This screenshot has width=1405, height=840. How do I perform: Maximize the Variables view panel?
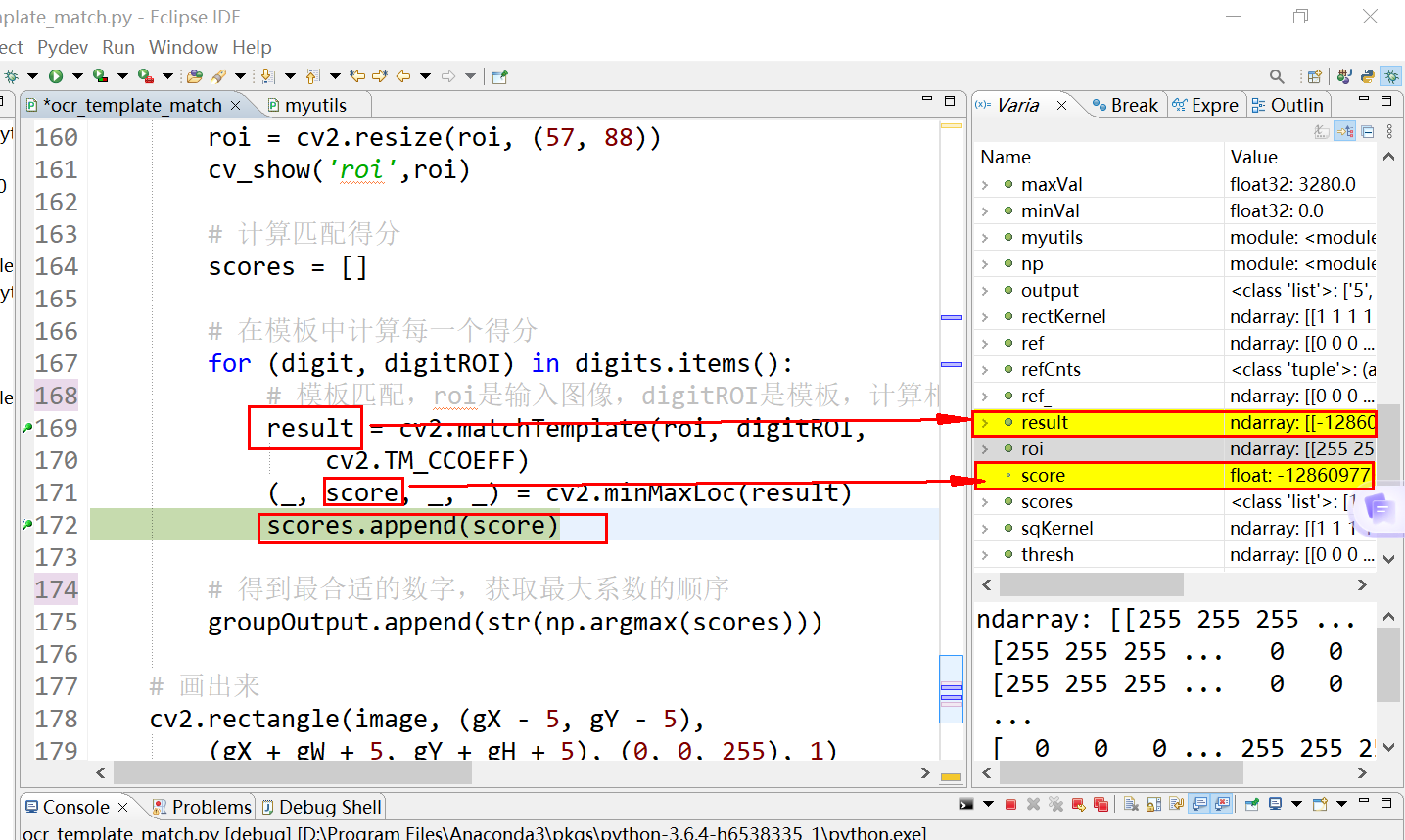(x=1386, y=100)
